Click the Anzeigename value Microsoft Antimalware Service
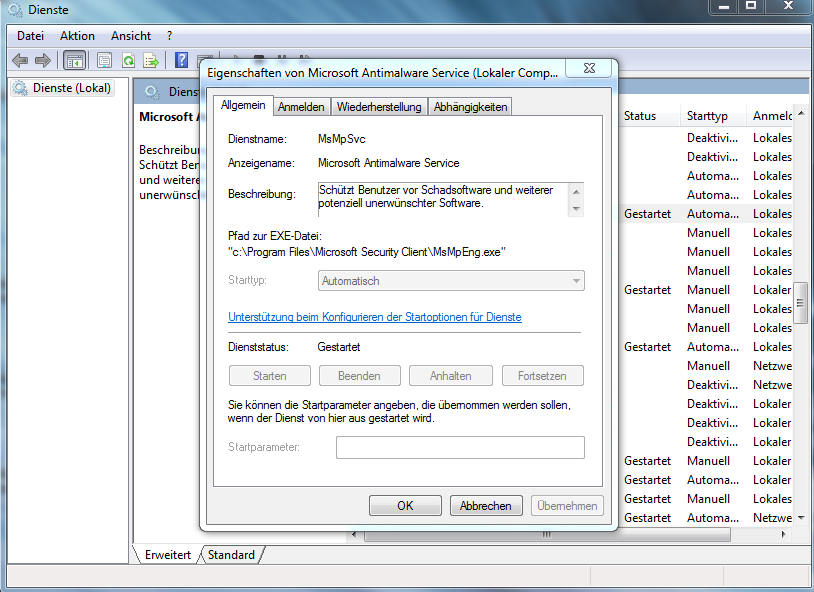The image size is (814, 592). pyautogui.click(x=388, y=163)
